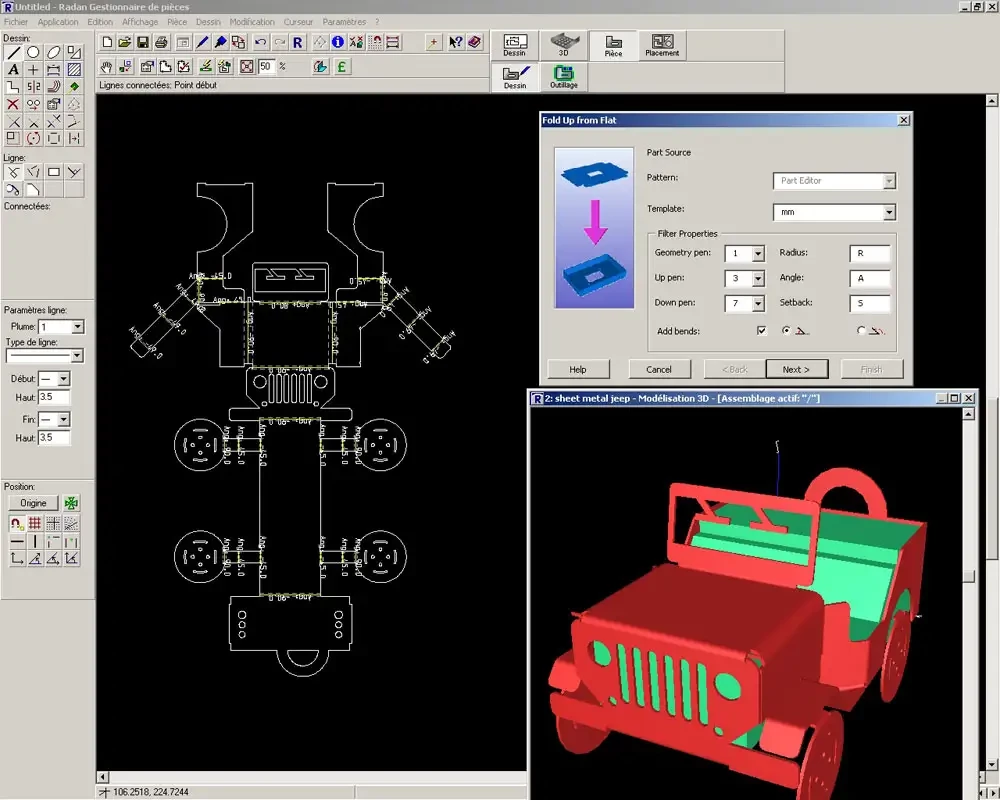The height and width of the screenshot is (800, 1000).
Task: Open the Plume dropdown
Action: point(77,327)
